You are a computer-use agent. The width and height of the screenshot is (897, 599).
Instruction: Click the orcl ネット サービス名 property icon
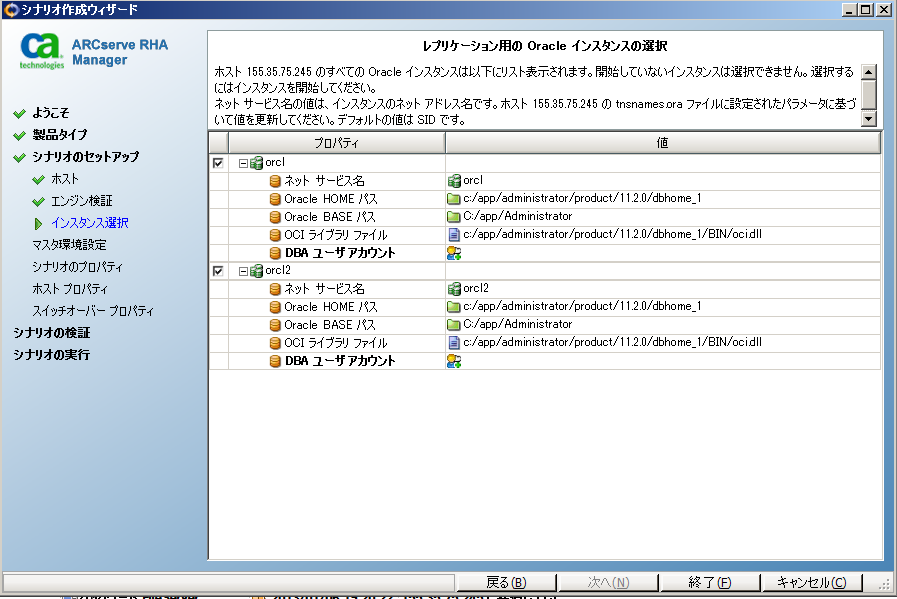(275, 181)
